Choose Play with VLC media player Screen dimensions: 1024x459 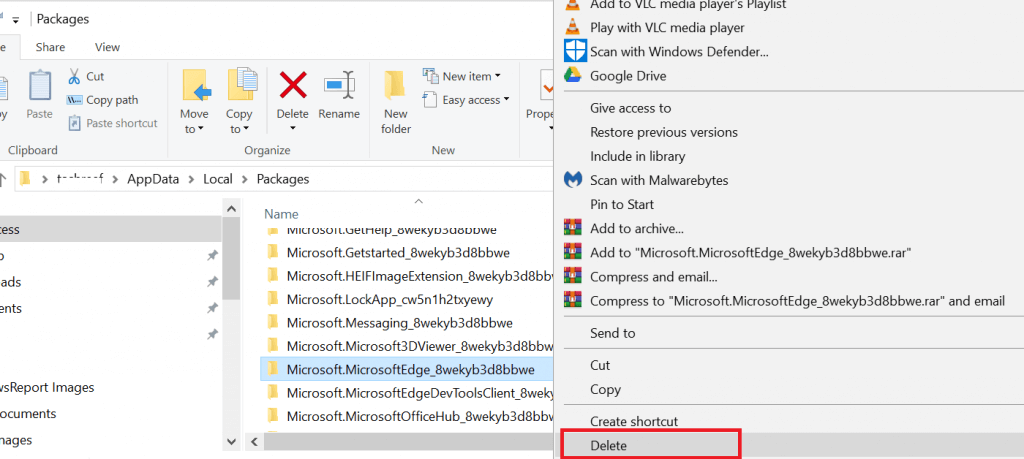tap(667, 27)
